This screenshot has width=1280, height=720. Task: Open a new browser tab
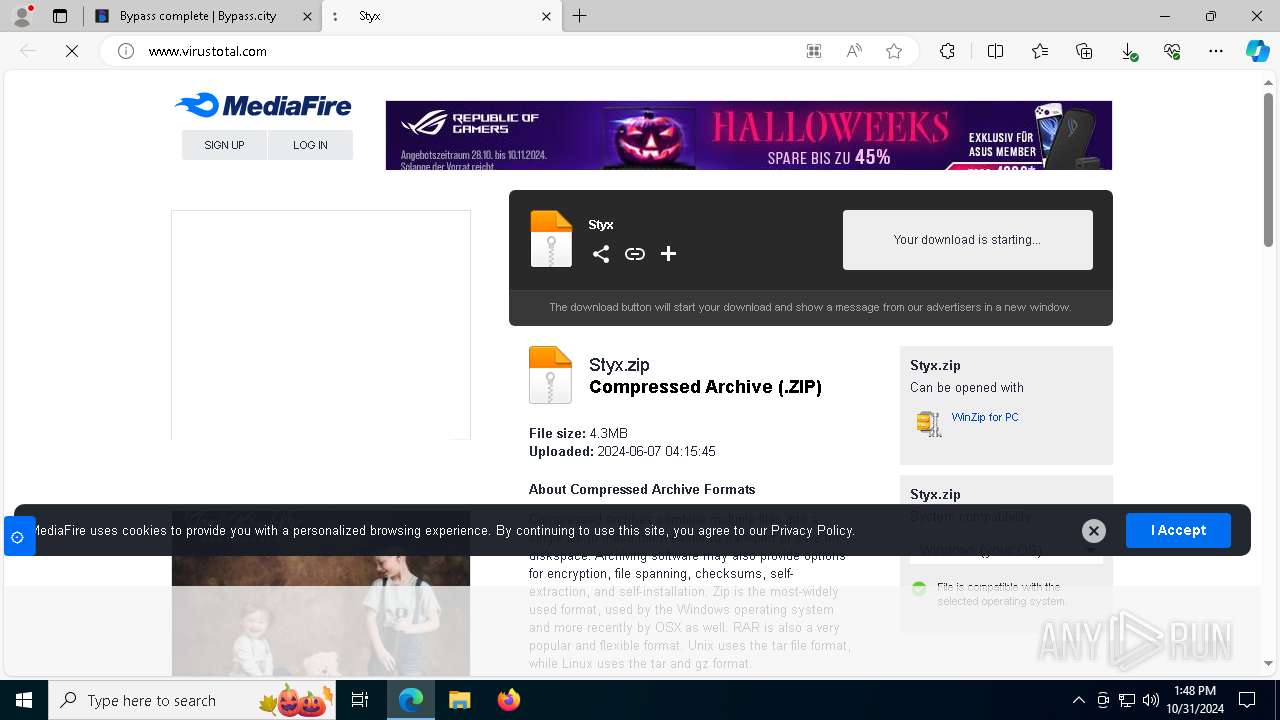click(x=579, y=16)
